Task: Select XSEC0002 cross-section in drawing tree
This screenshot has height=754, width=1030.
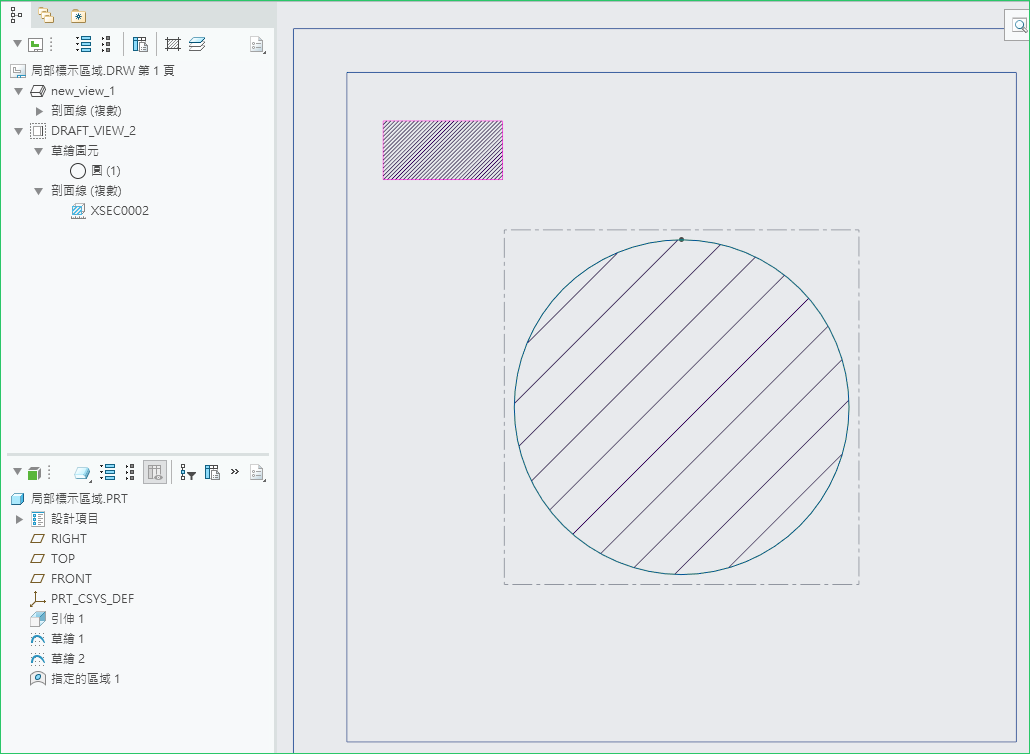Action: point(119,211)
